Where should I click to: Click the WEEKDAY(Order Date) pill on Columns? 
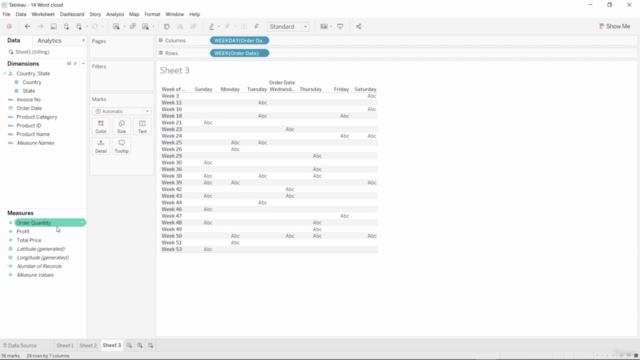[x=240, y=40]
